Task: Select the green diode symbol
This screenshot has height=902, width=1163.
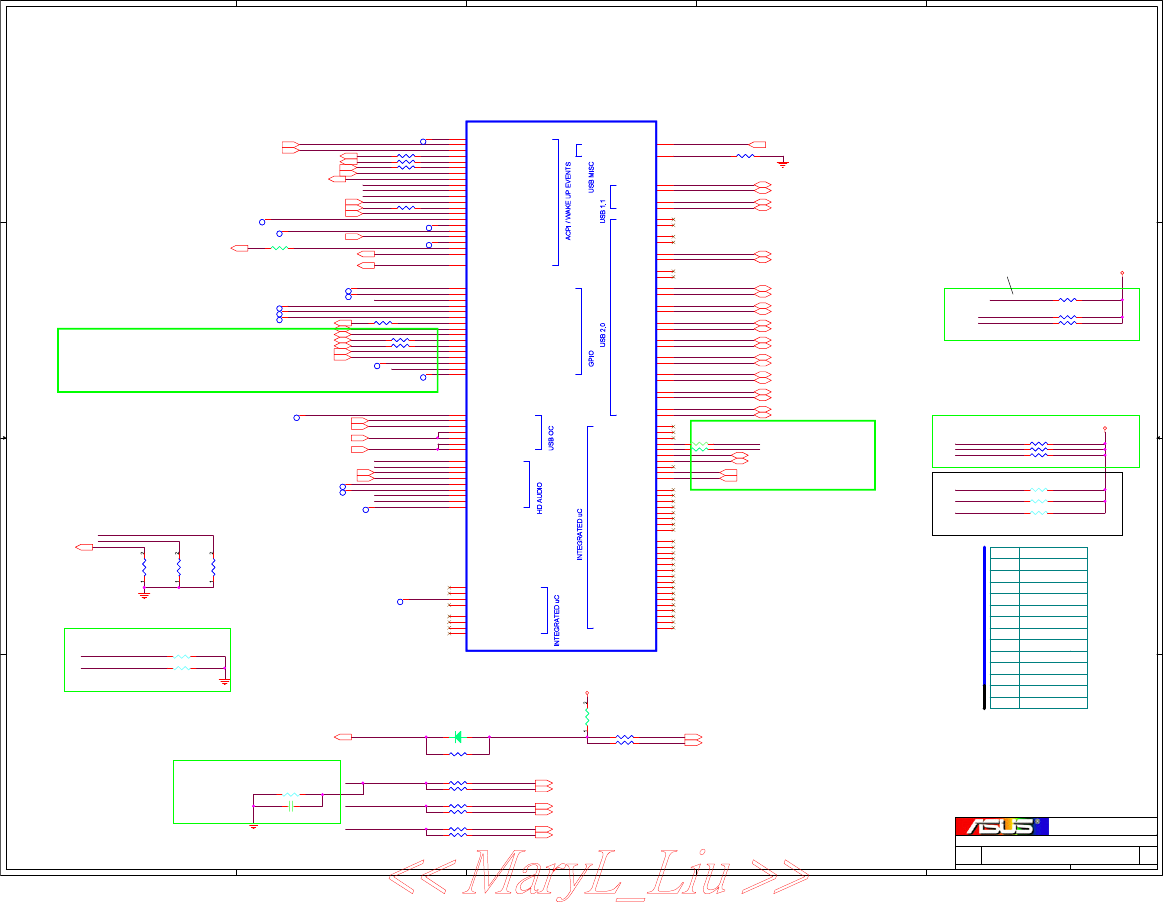Action: 458,737
